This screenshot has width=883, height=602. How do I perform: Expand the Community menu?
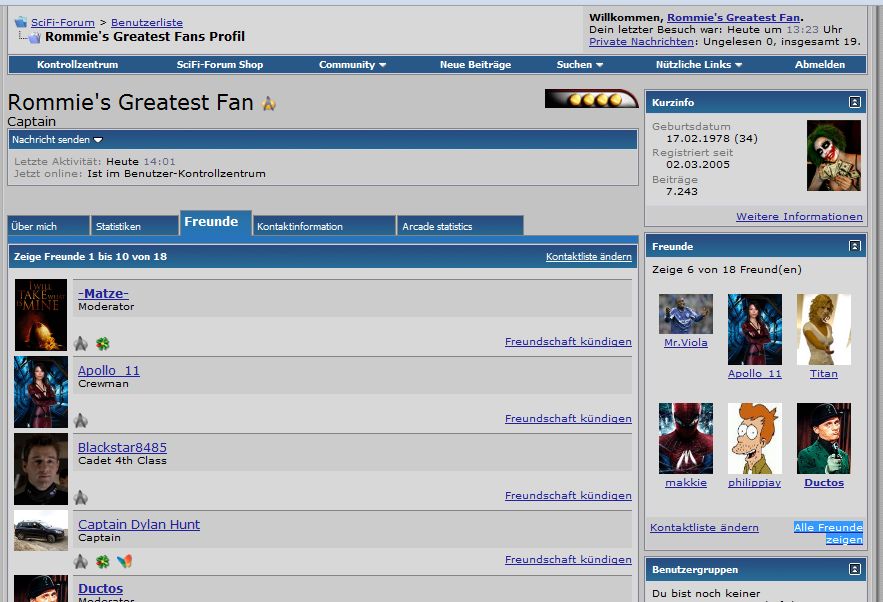coord(352,65)
